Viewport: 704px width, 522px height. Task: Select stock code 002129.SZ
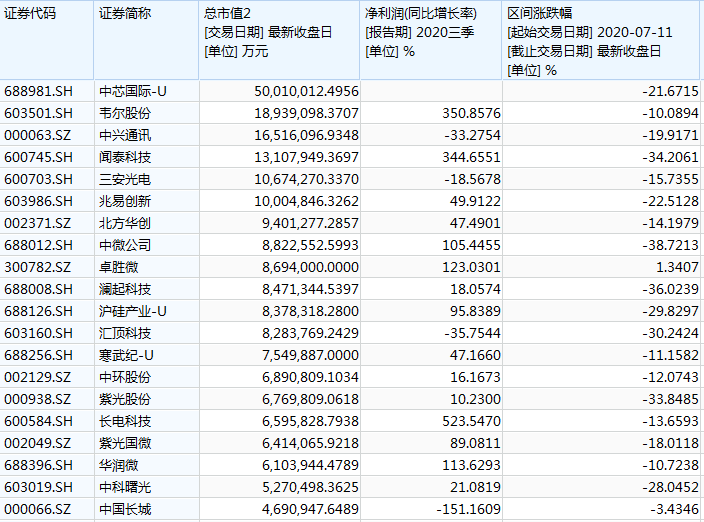38,377
